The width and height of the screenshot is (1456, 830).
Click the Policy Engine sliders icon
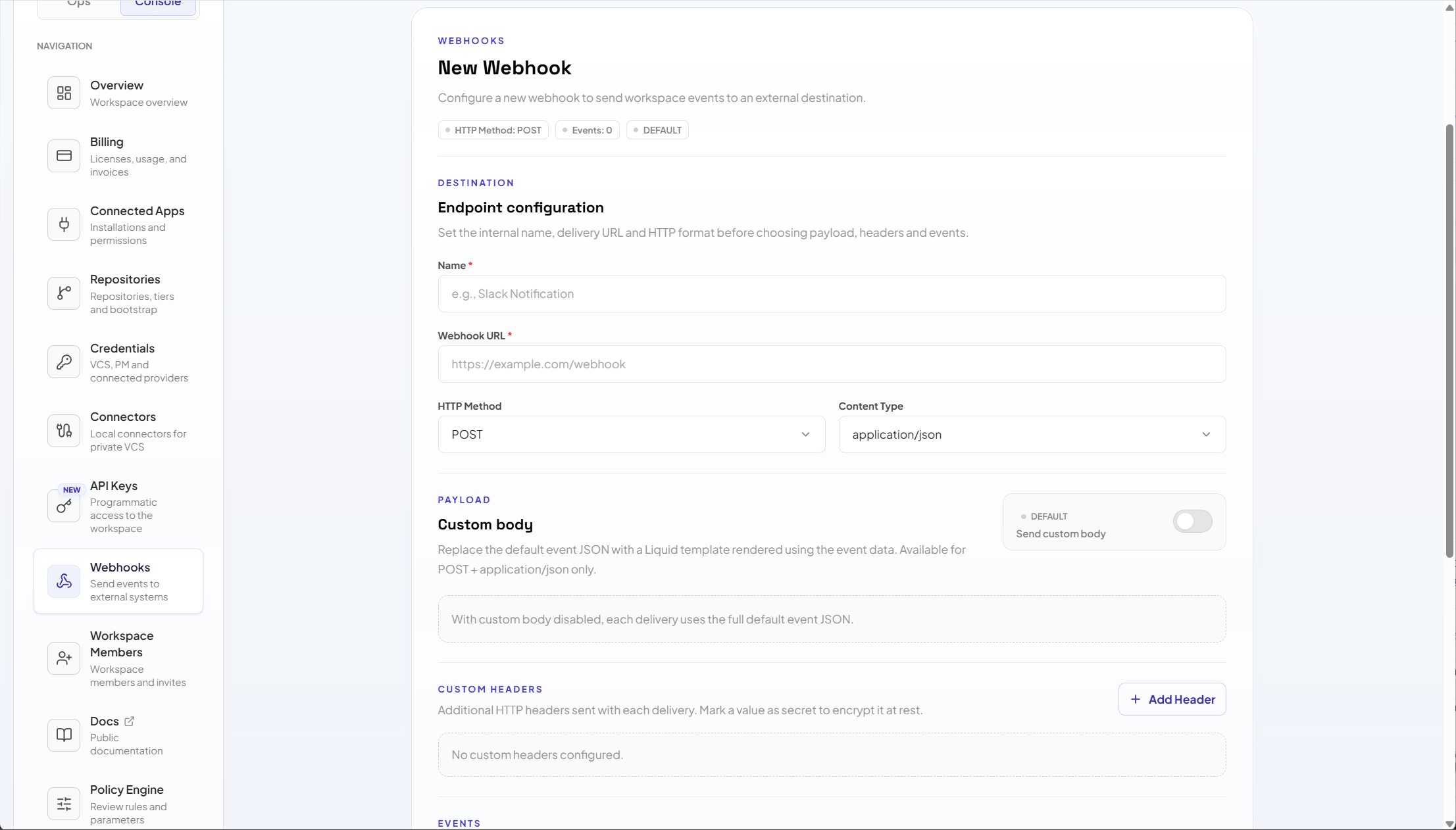pyautogui.click(x=64, y=804)
